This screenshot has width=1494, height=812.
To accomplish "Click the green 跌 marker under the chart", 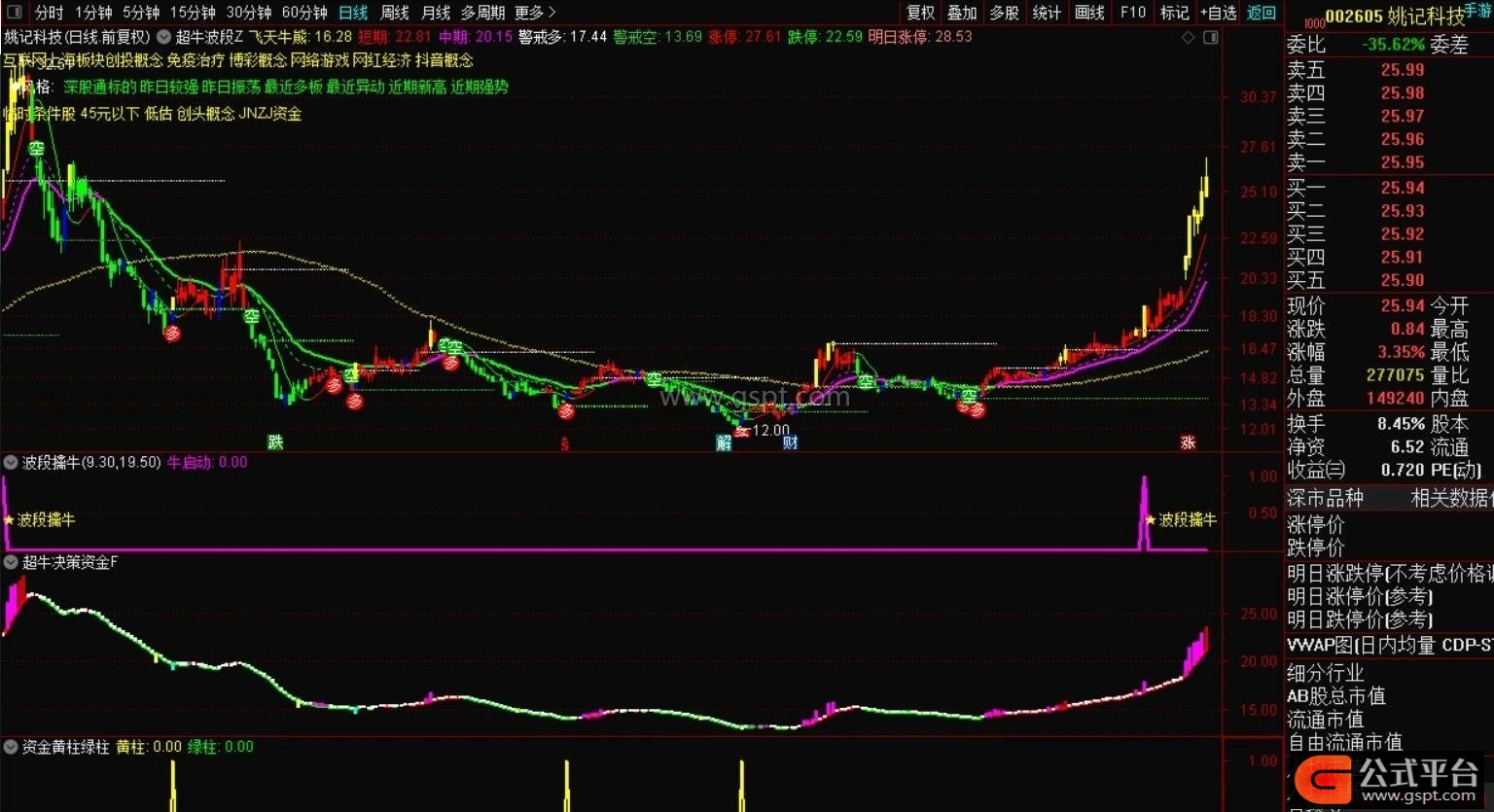I will tap(276, 442).
